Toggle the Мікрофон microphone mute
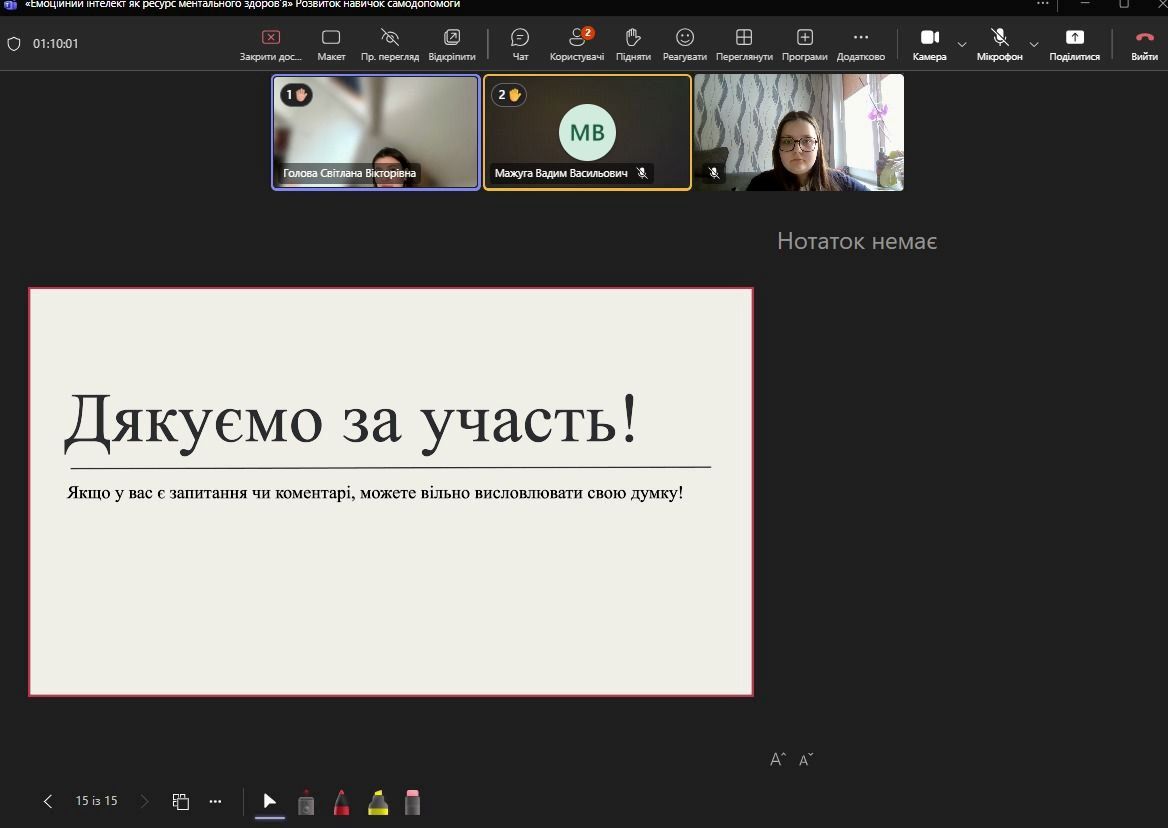Screen dimensions: 1168x828 (x=999, y=43)
